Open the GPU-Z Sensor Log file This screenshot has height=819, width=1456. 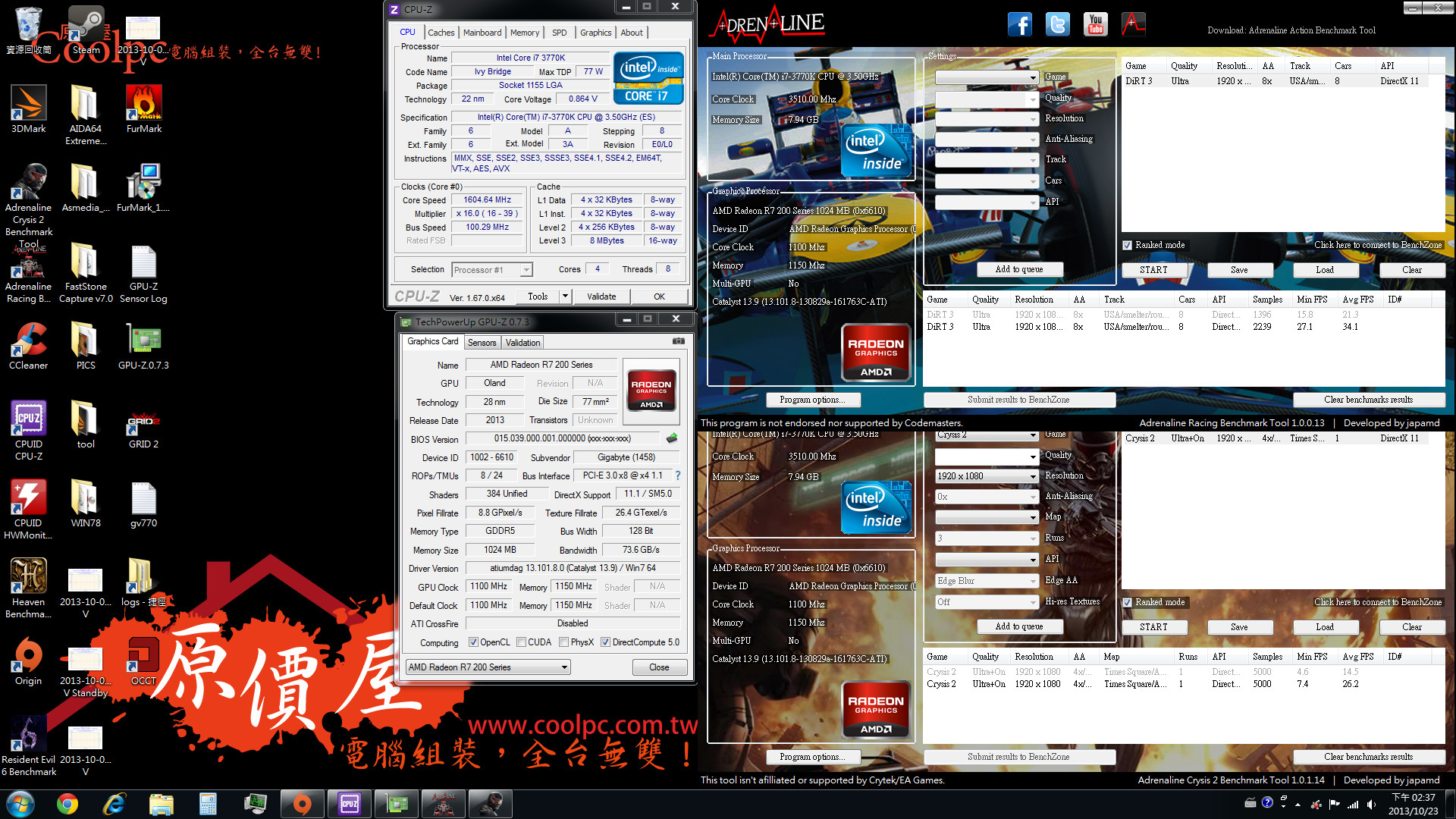(143, 272)
